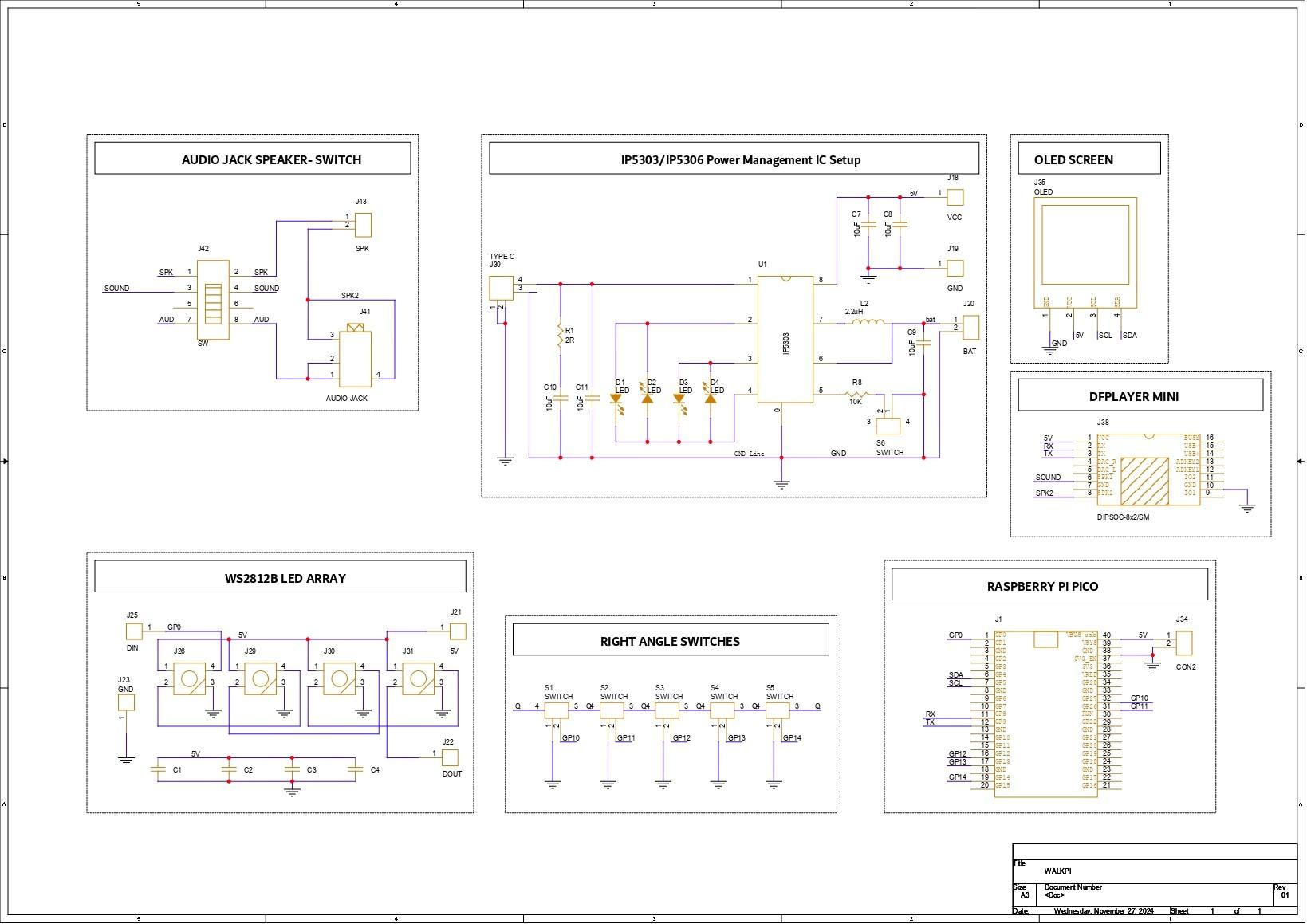This screenshot has height=924, width=1307.
Task: Click the 'SDA' label under the OLED
Action: (x=1130, y=335)
